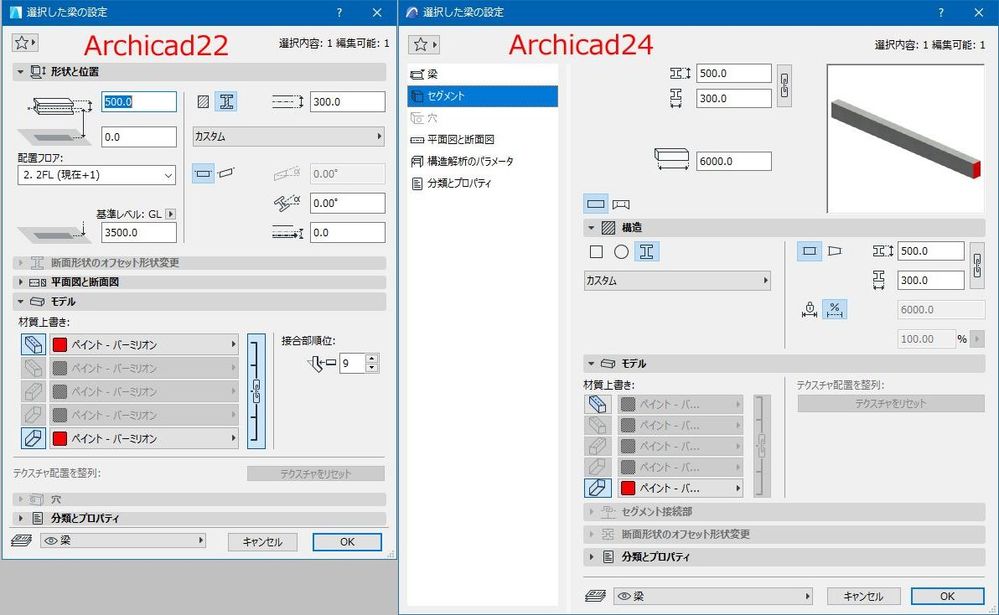
Task: Select 分類とプロパティ in Archicad24 sidebar
Action: pyautogui.click(x=482, y=183)
